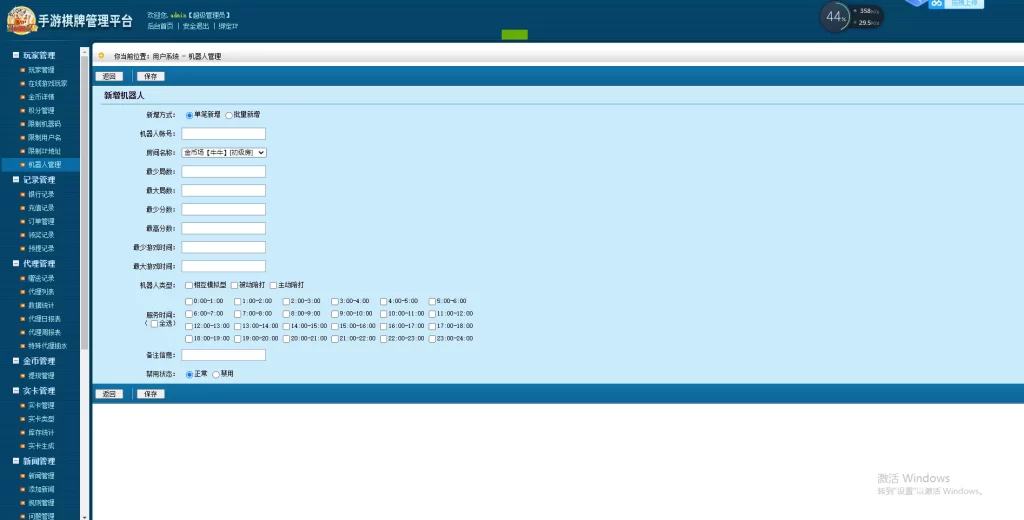This screenshot has height=520, width=1024.
Task: Check the 被动陪打 robot type checkbox
Action: pyautogui.click(x=234, y=285)
